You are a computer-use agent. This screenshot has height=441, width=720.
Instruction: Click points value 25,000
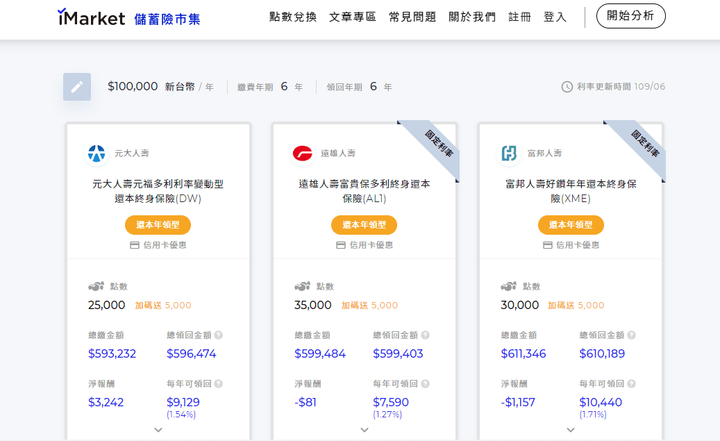(107, 305)
